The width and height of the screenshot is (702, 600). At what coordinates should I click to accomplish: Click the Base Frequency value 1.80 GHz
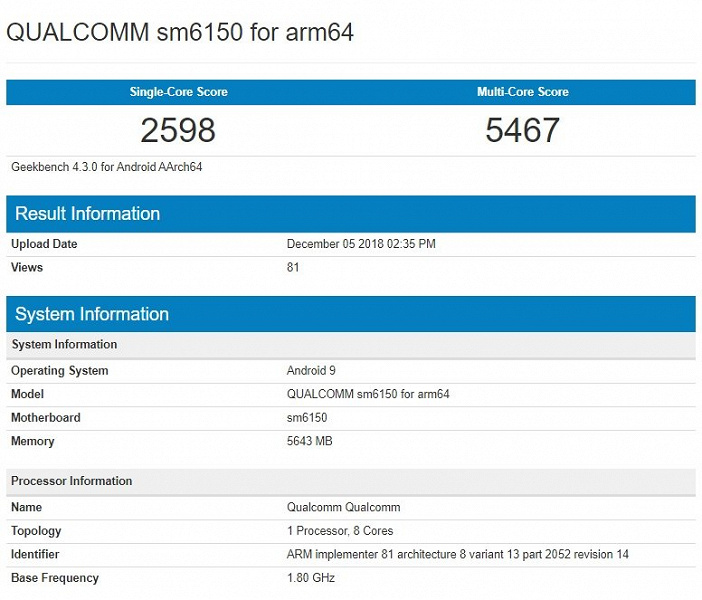coord(311,578)
